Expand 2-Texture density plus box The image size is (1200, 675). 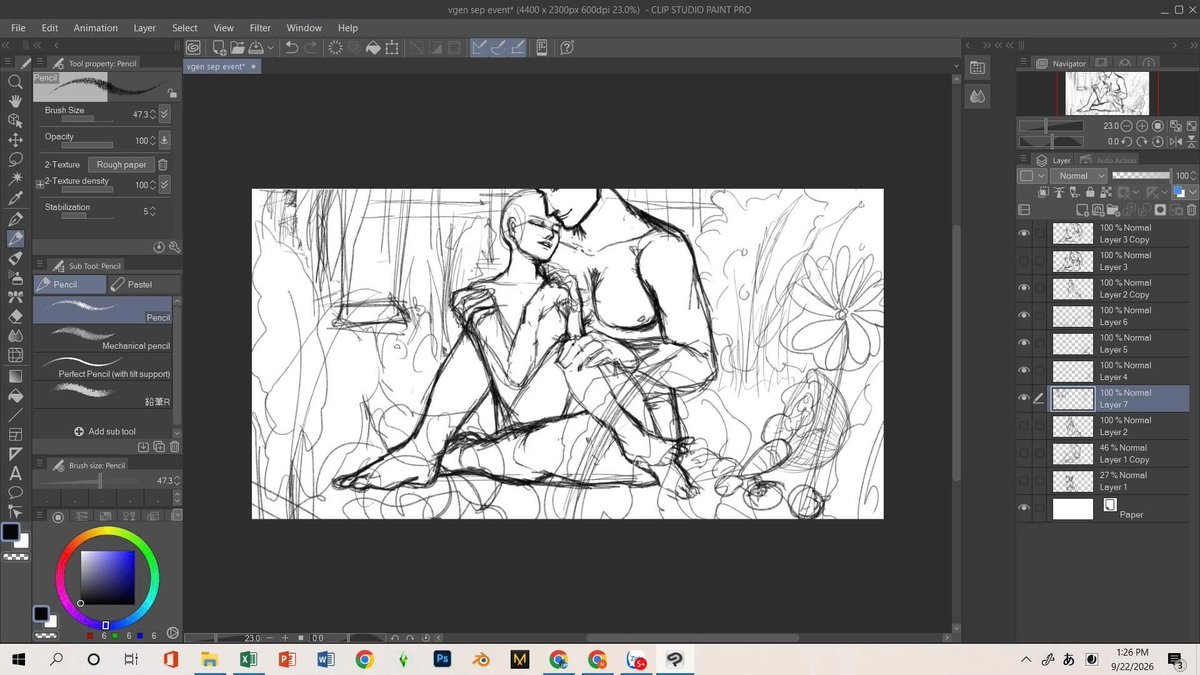click(39, 185)
